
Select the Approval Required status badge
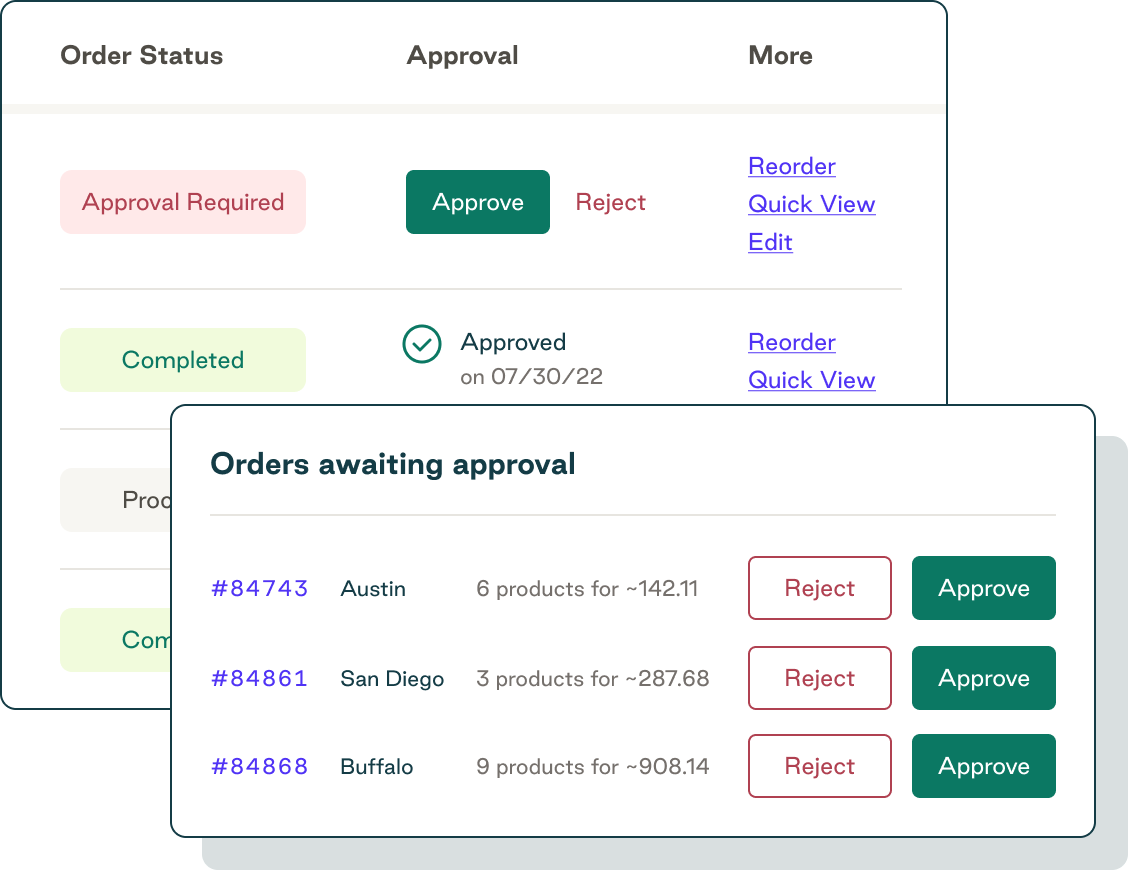pyautogui.click(x=182, y=202)
